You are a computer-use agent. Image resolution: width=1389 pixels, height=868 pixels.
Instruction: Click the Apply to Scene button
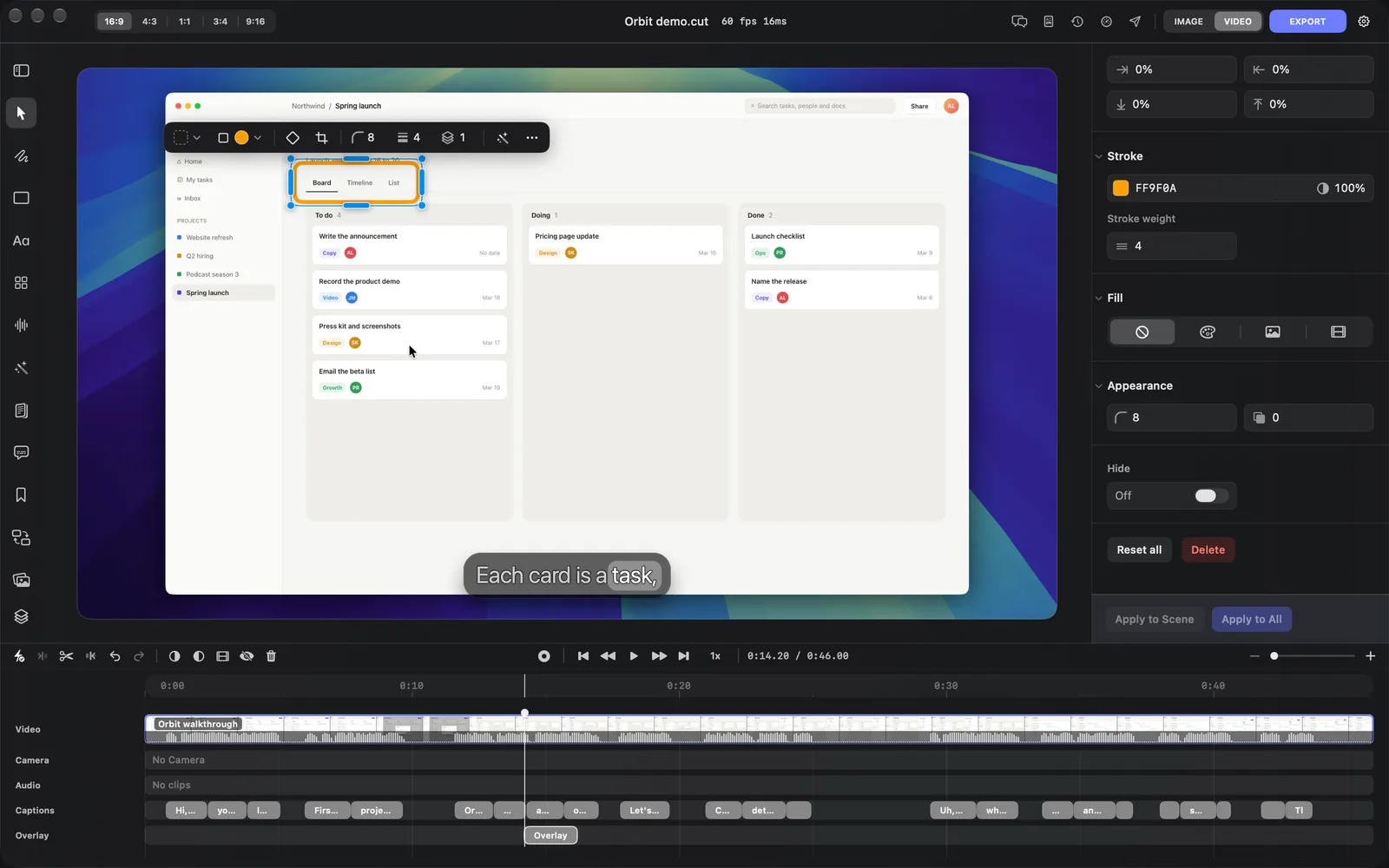coord(1154,619)
